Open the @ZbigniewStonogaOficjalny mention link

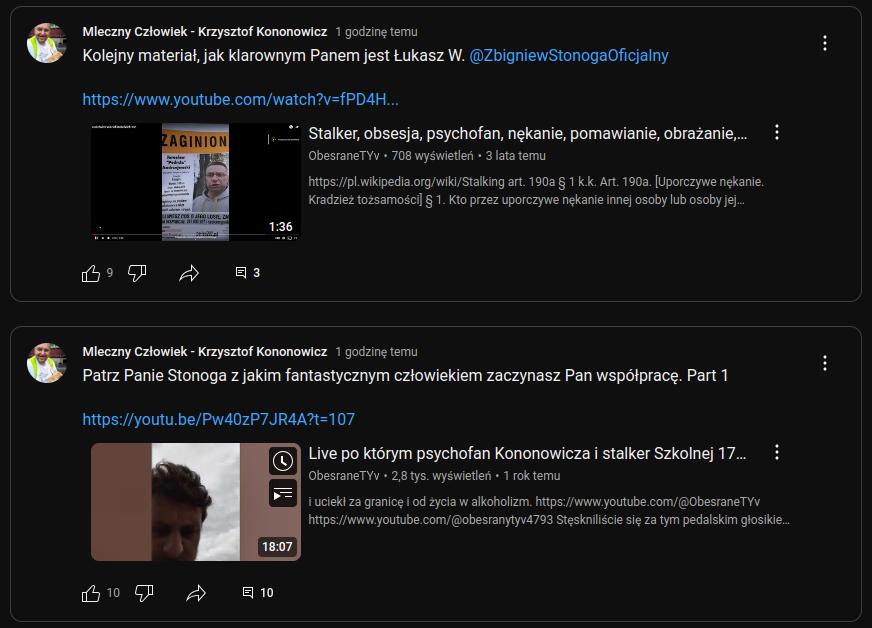568,56
